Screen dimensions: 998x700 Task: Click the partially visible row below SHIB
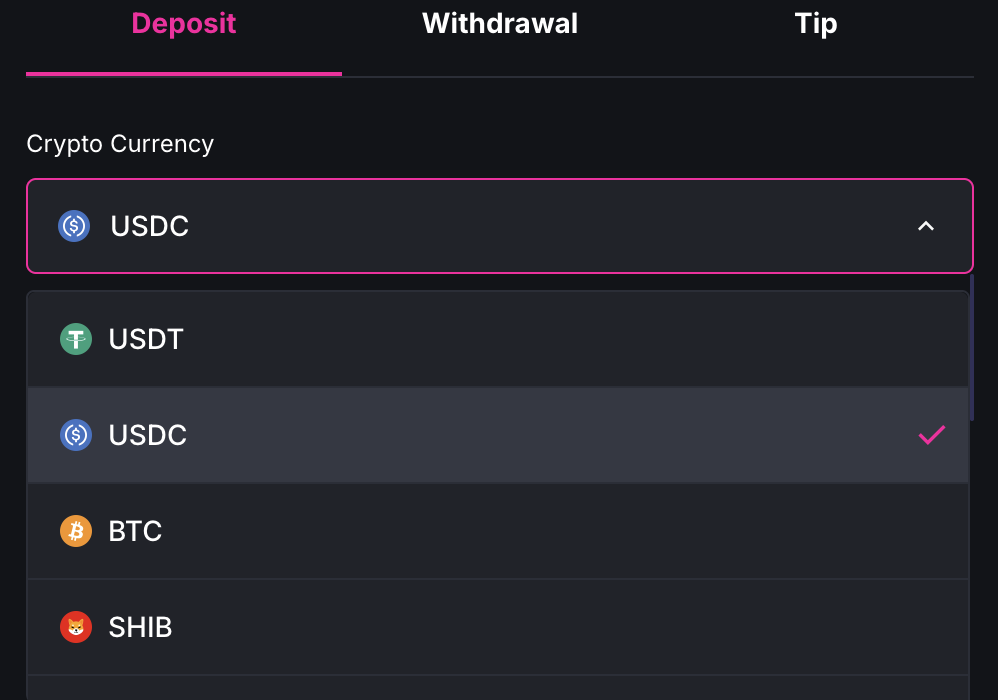click(x=497, y=688)
